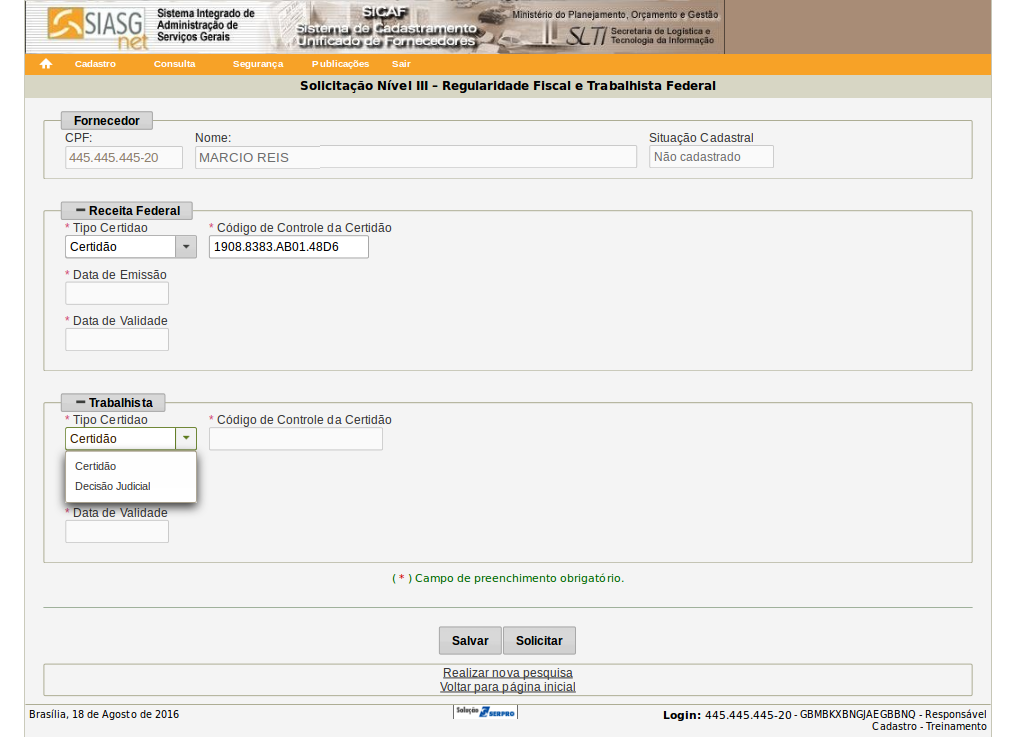Follow the Realizar nova pesquisa link
The width and height of the screenshot is (1016, 737).
[x=508, y=673]
